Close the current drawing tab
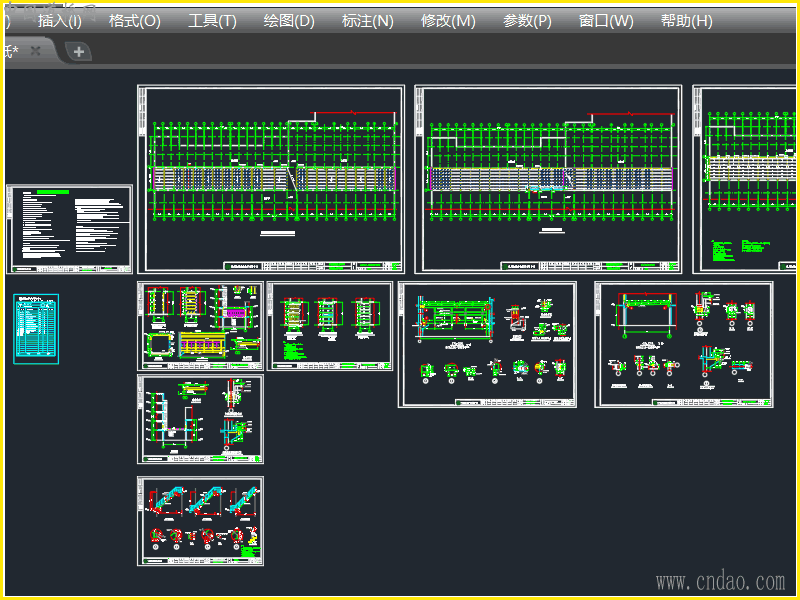Screen dimensions: 800x600 click(35, 51)
